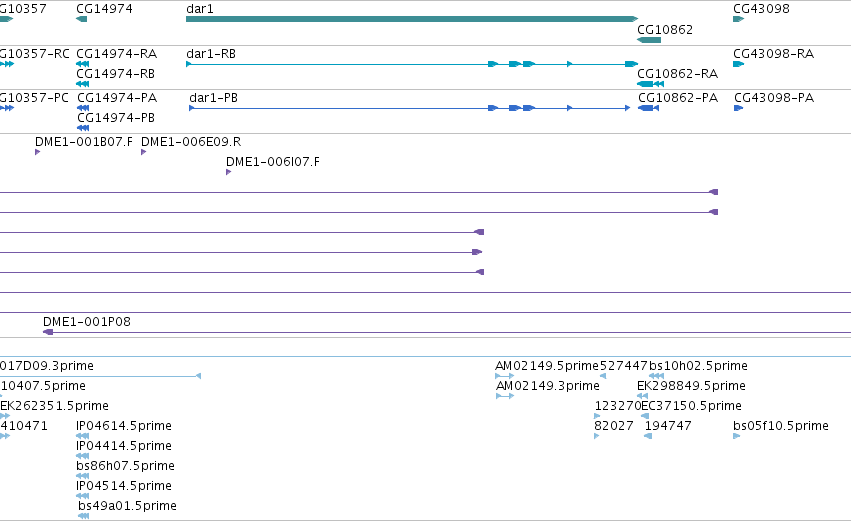Click the 017D09.3prime EST label
Viewport: 851px width, 521px height.
pos(47,366)
